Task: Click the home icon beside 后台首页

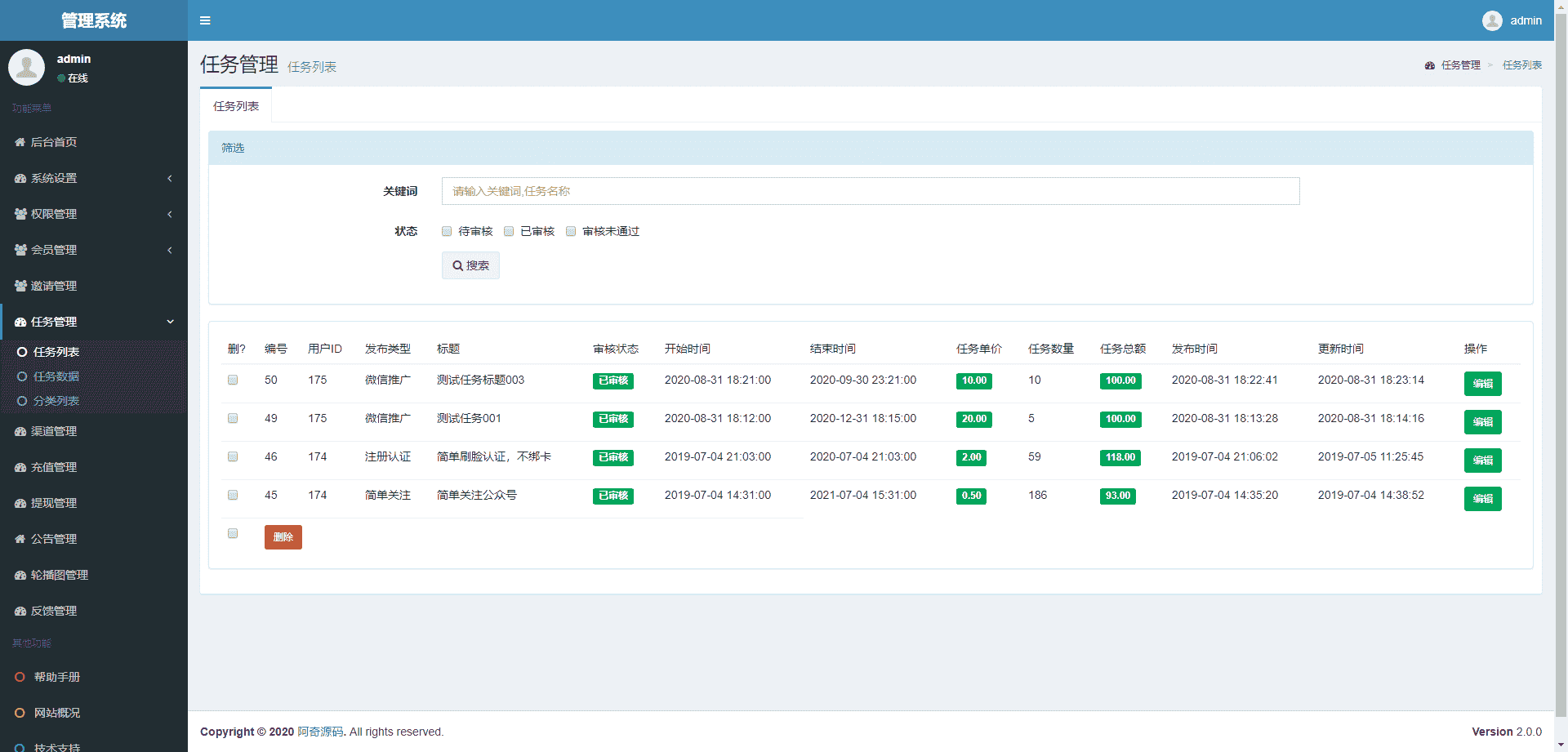Action: (x=20, y=142)
